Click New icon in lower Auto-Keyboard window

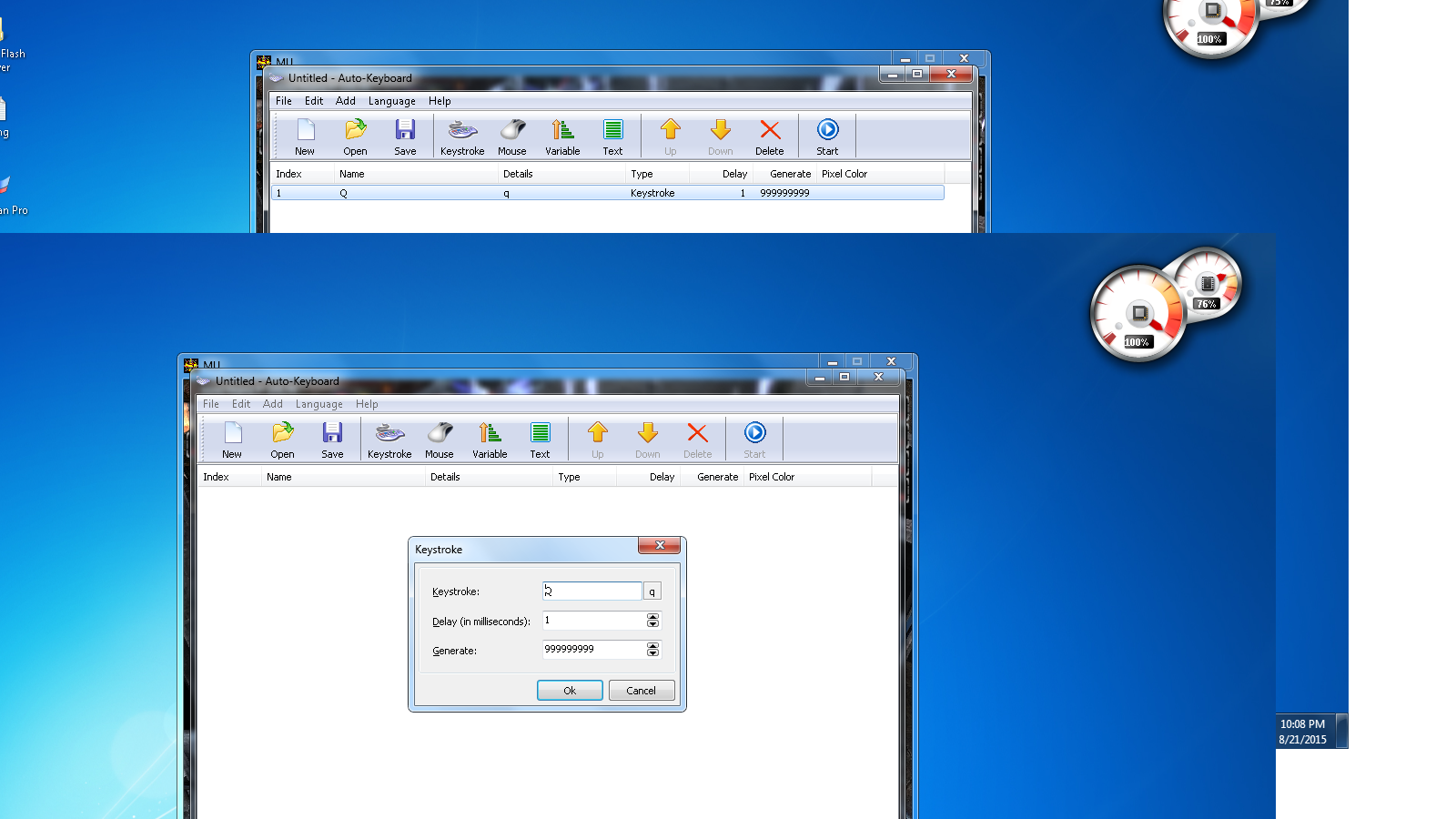pos(232,440)
